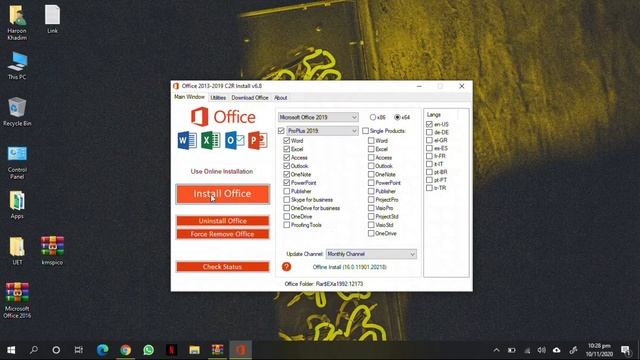Open File Explorer from taskbar
The image size is (640, 360).
coord(194,350)
